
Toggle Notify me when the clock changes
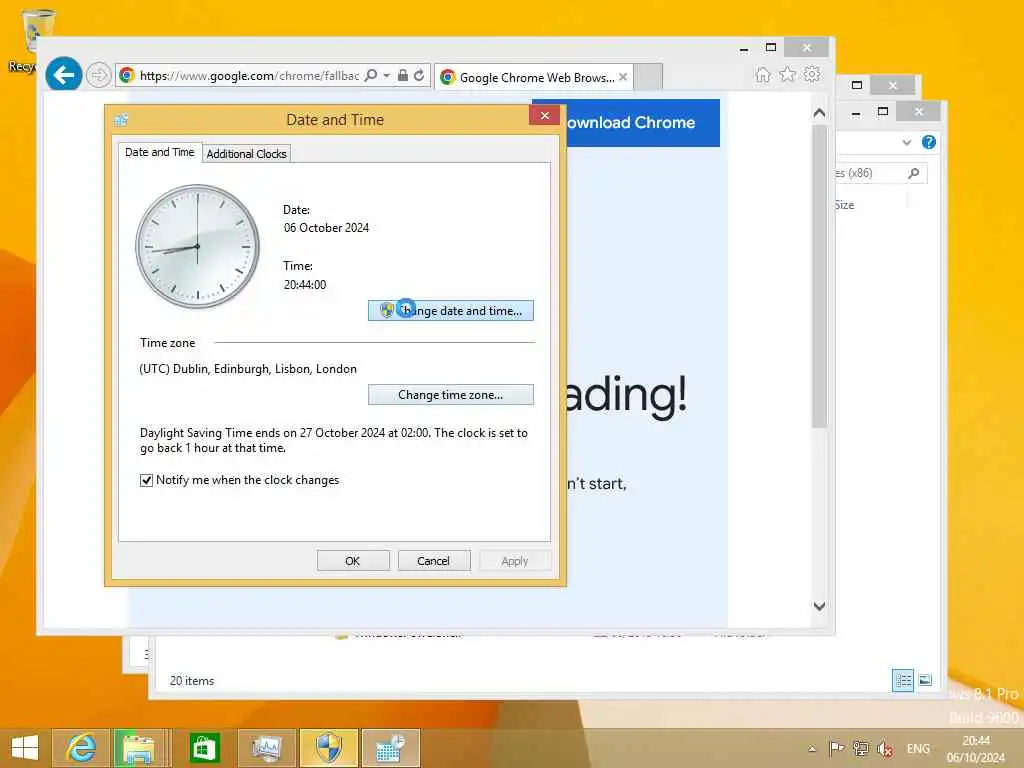(x=146, y=481)
